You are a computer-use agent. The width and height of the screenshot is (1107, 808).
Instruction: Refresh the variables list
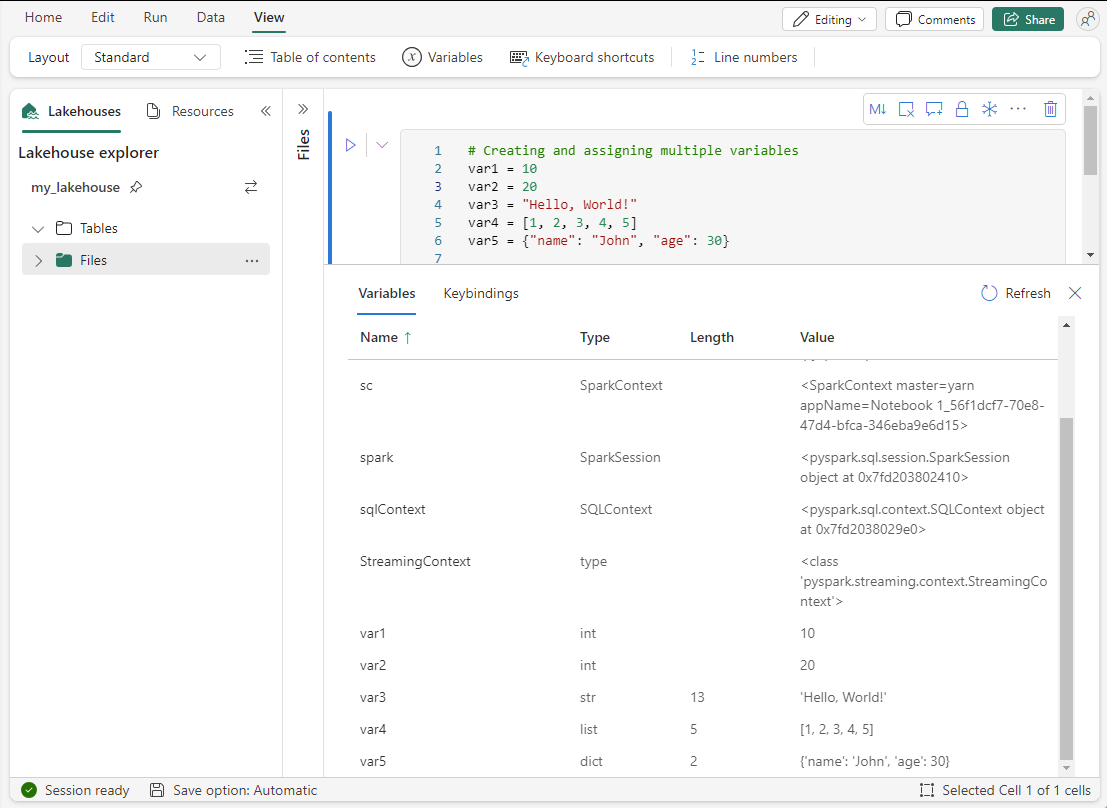[x=1015, y=292]
